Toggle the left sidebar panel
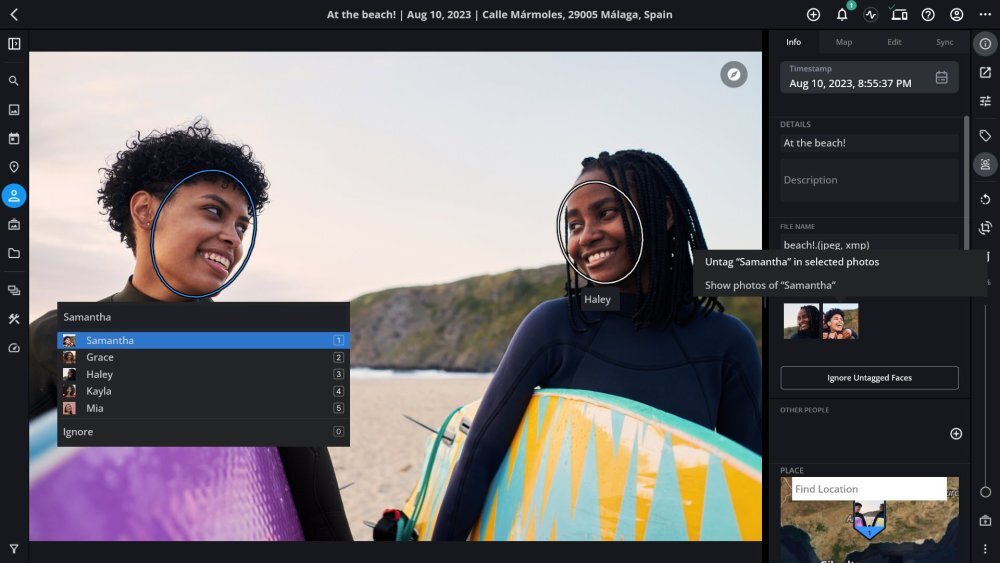The width and height of the screenshot is (1000, 563). click(14, 44)
